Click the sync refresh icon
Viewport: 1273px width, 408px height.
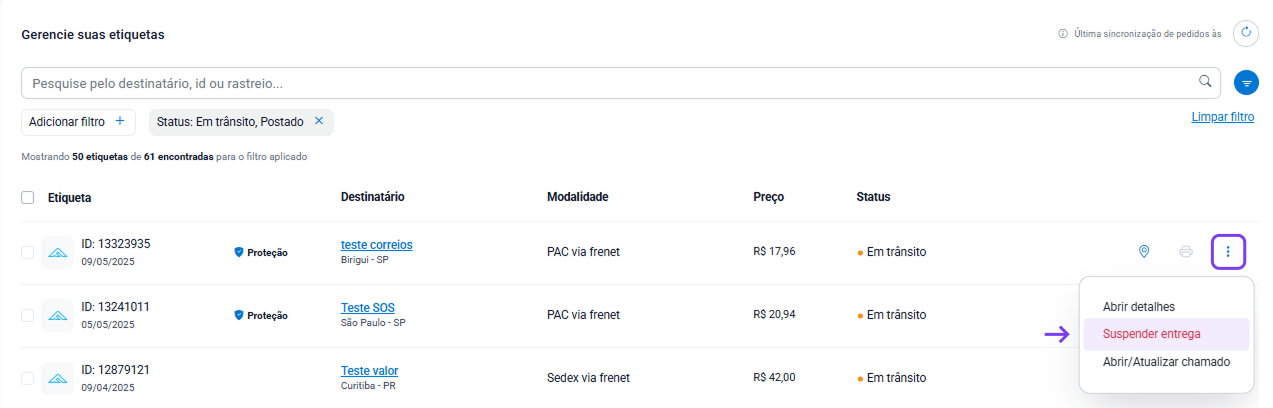click(1246, 33)
